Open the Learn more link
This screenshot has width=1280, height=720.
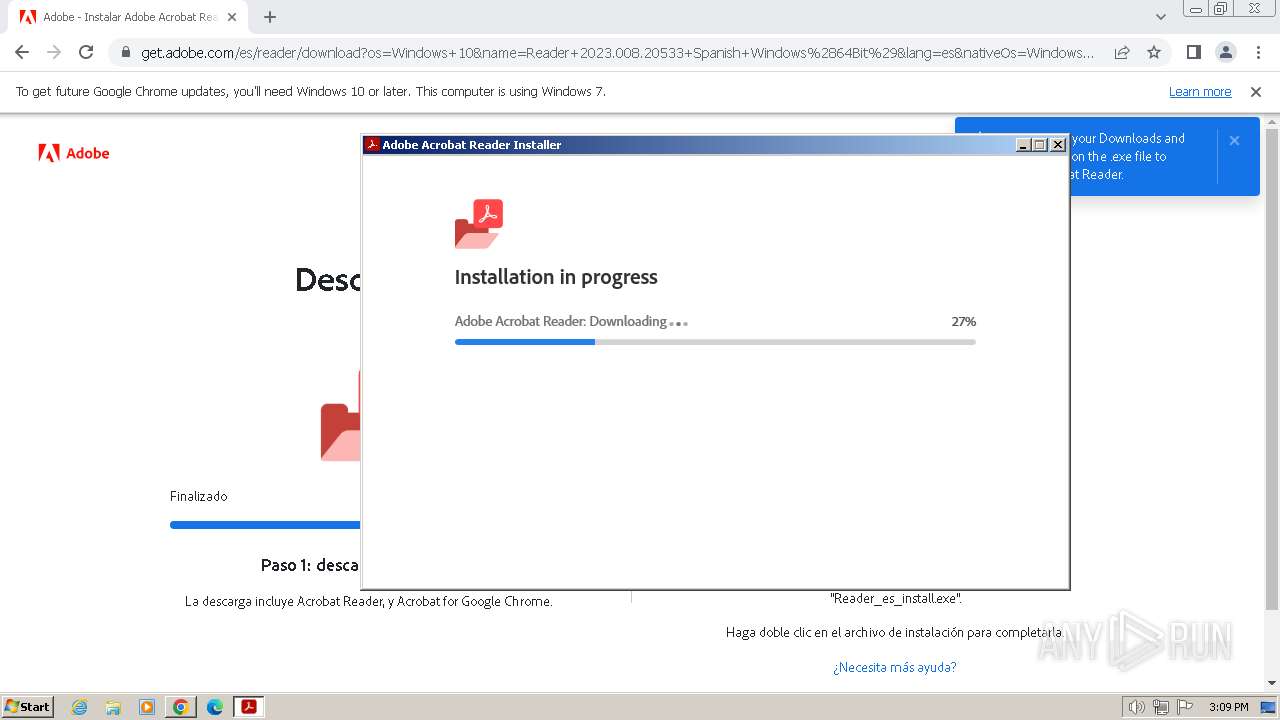pos(1200,91)
